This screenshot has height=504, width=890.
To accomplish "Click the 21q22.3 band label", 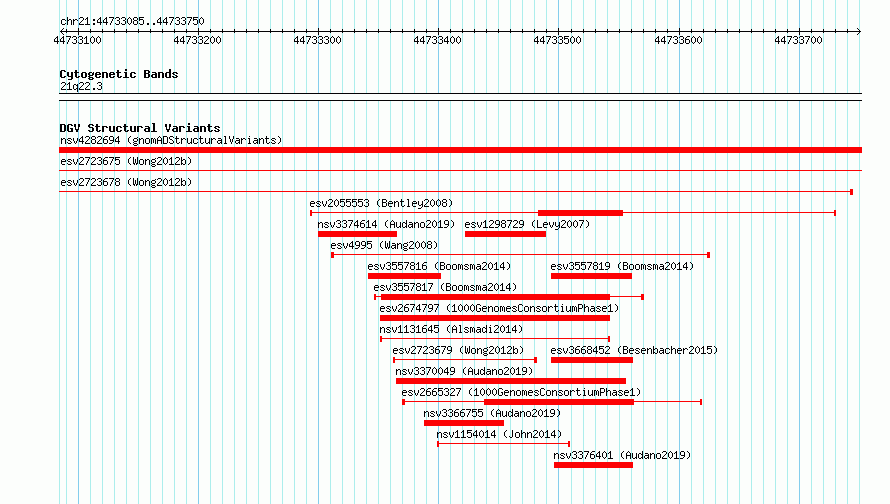I will pos(81,86).
